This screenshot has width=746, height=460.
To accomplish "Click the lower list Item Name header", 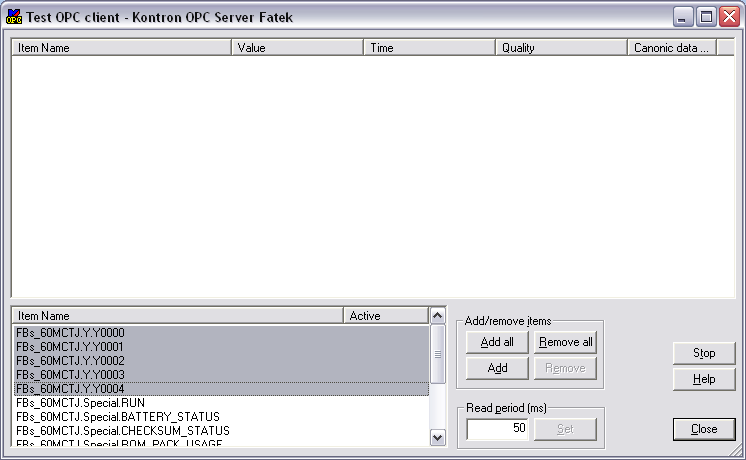I will click(177, 316).
